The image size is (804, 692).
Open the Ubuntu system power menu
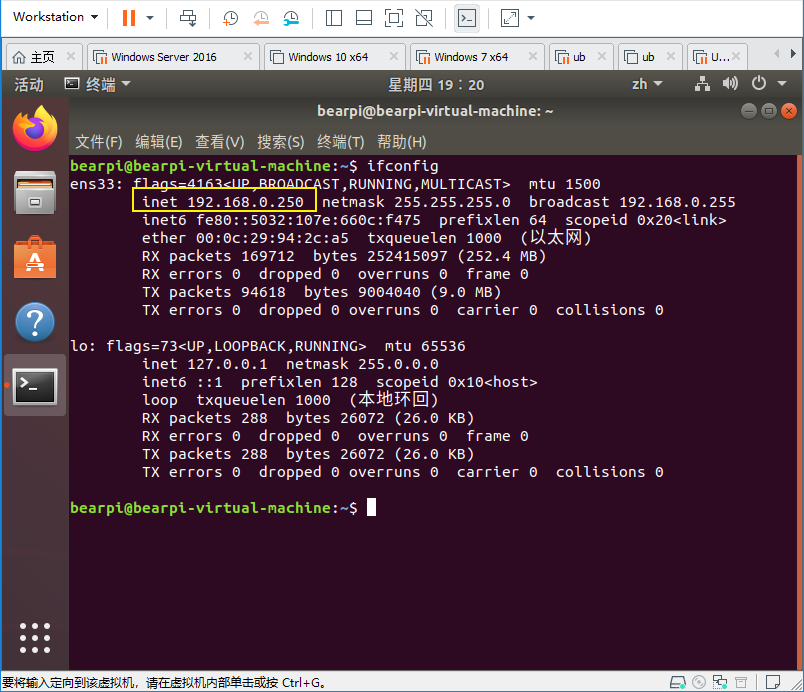765,84
